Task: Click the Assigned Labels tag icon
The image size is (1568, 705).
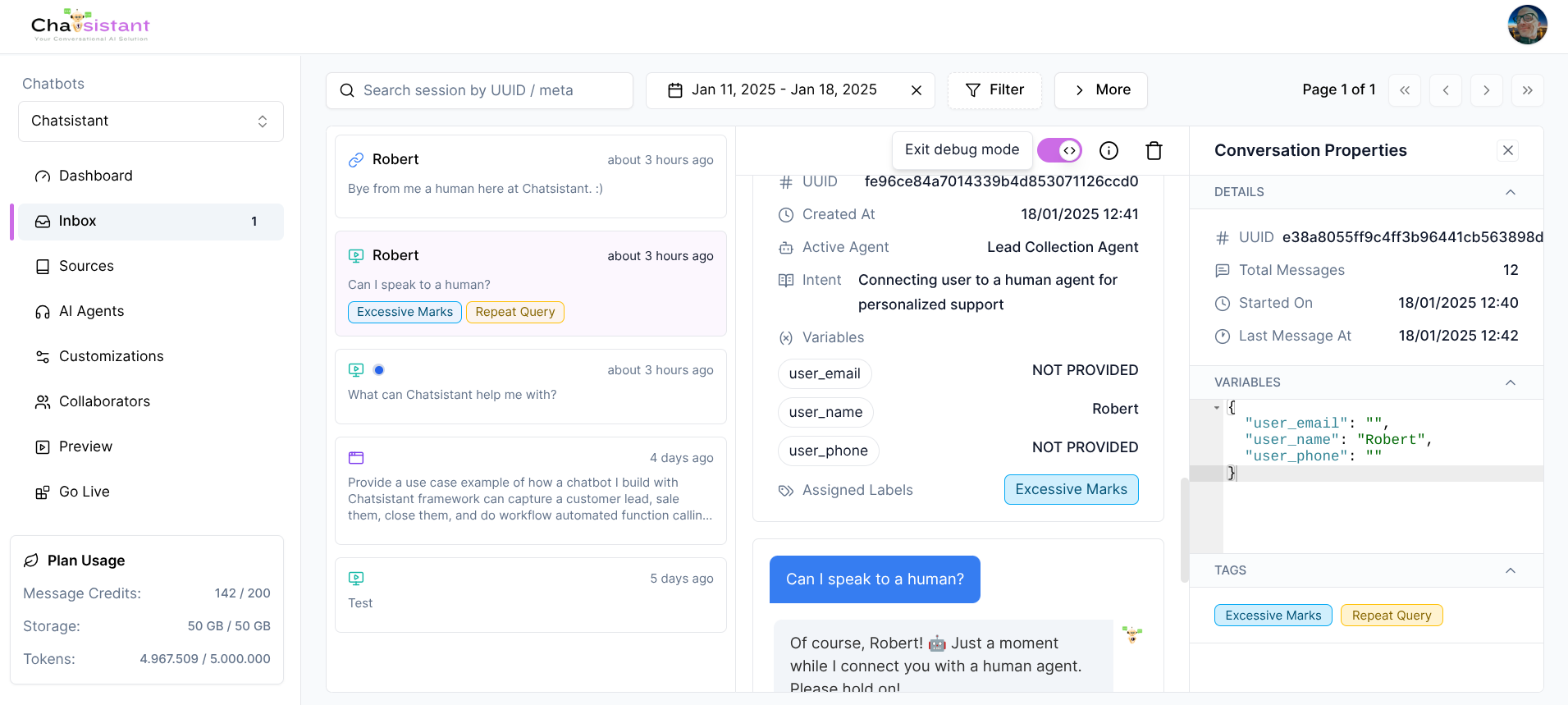Action: point(786,491)
